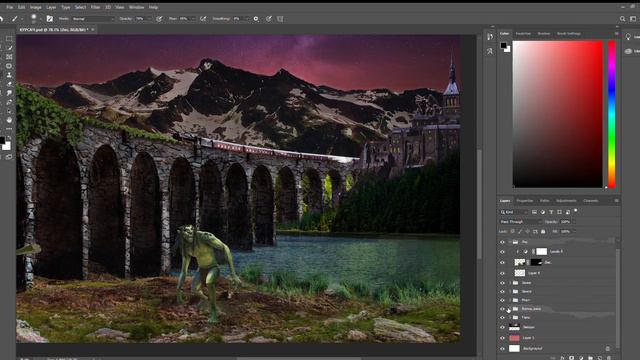
Task: Lock all attributes padlock icon
Action: pos(543,231)
